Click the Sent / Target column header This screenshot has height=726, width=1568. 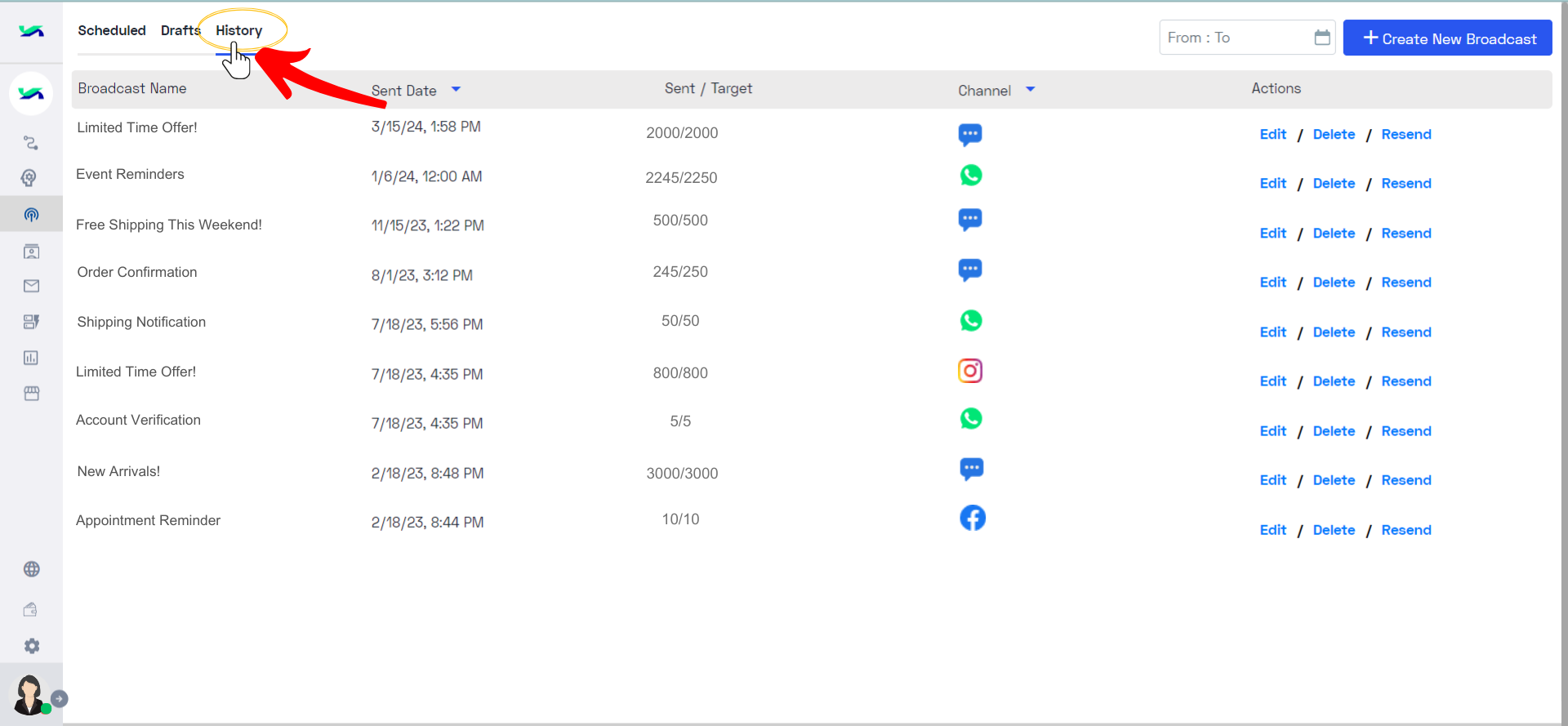708,88
